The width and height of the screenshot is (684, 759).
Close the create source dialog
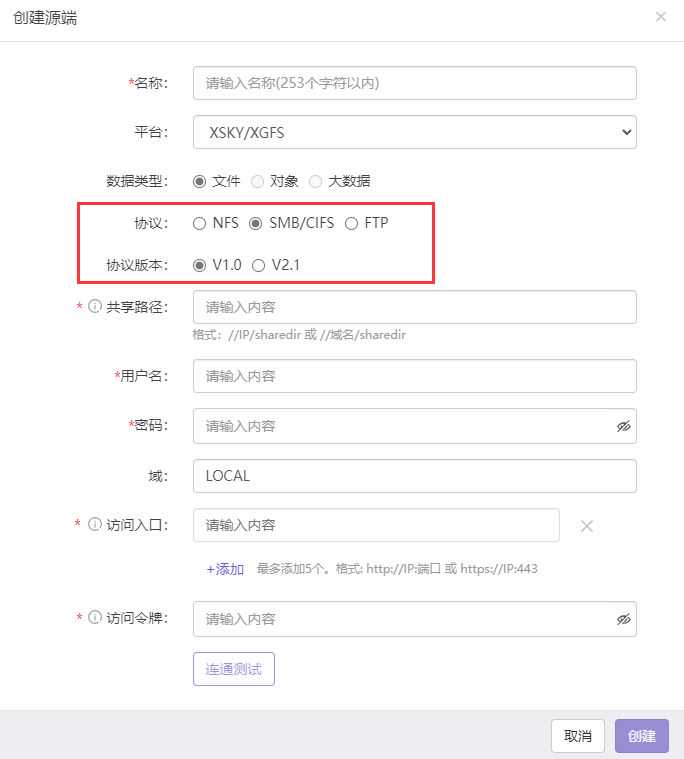[660, 17]
